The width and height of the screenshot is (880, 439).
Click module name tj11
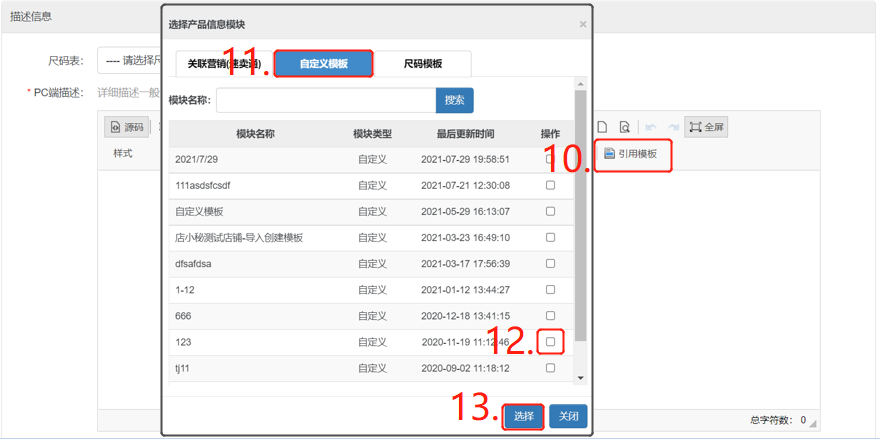[184, 368]
